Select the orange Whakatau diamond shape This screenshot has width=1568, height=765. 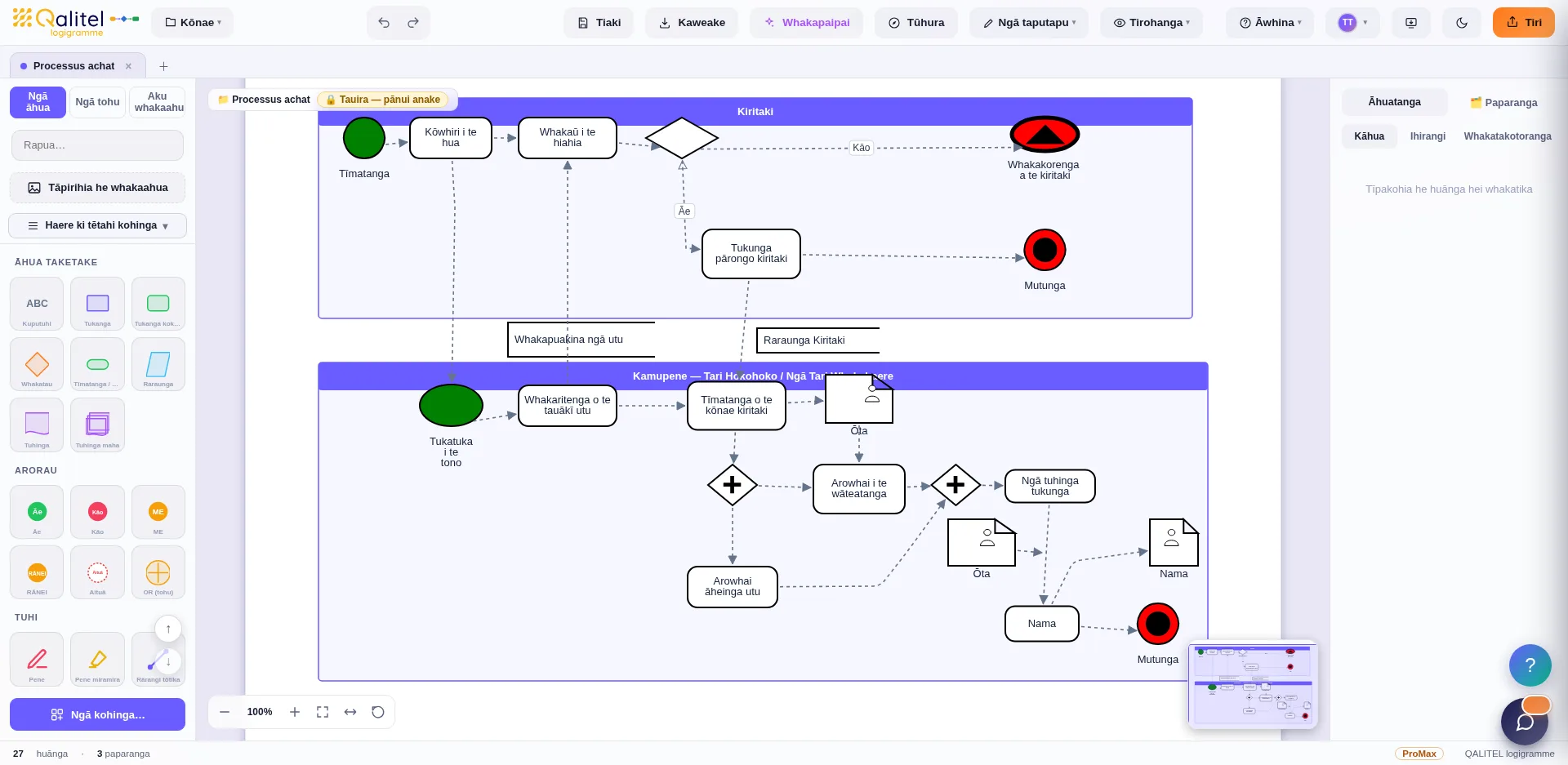point(37,364)
